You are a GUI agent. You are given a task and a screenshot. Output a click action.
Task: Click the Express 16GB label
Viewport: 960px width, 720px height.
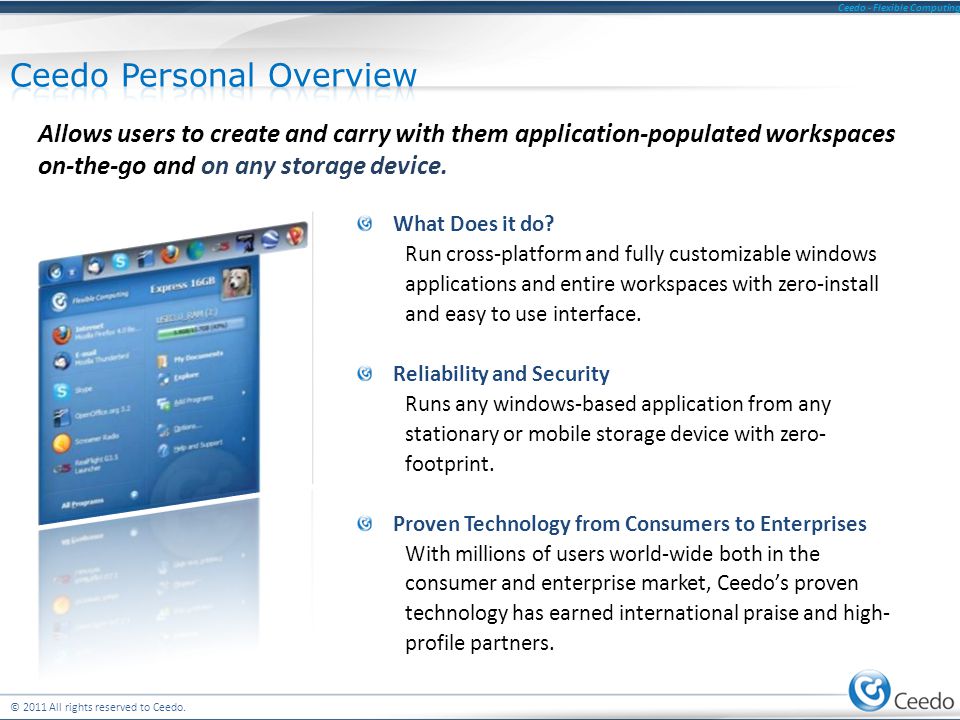coord(182,285)
